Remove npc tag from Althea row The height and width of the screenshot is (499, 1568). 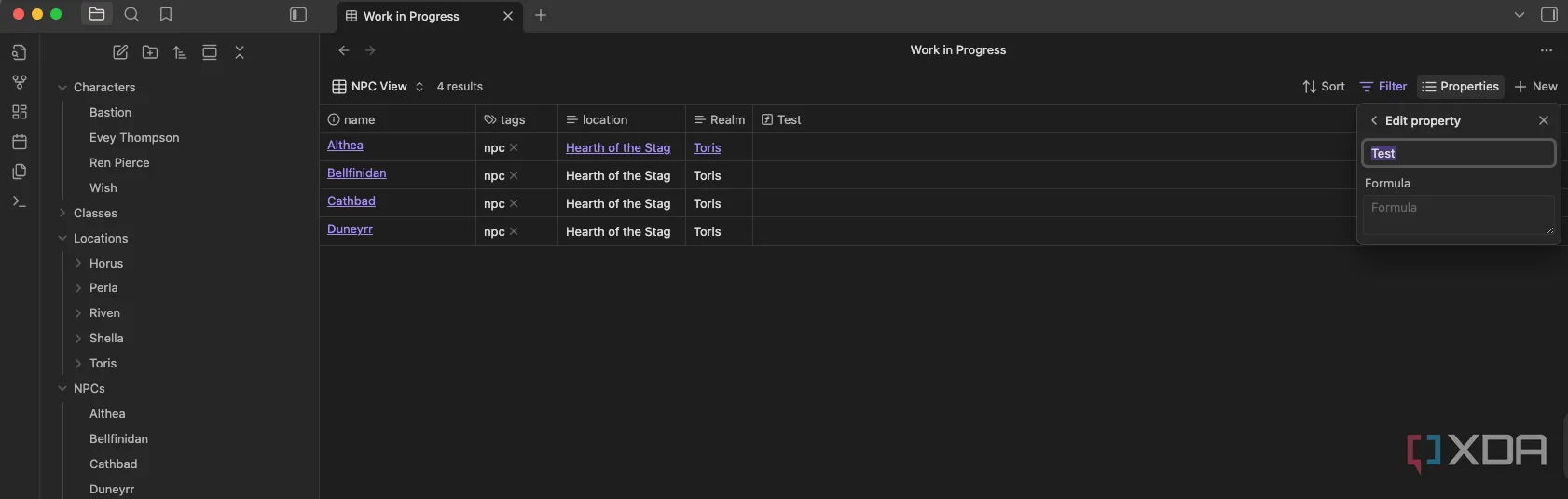514,148
